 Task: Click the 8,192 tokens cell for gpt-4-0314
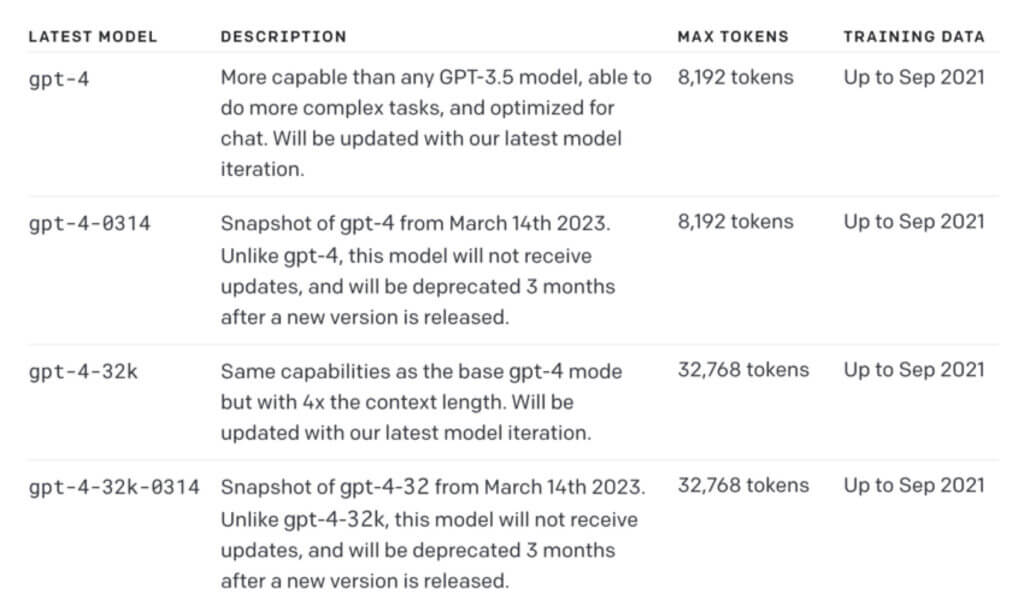coord(735,222)
